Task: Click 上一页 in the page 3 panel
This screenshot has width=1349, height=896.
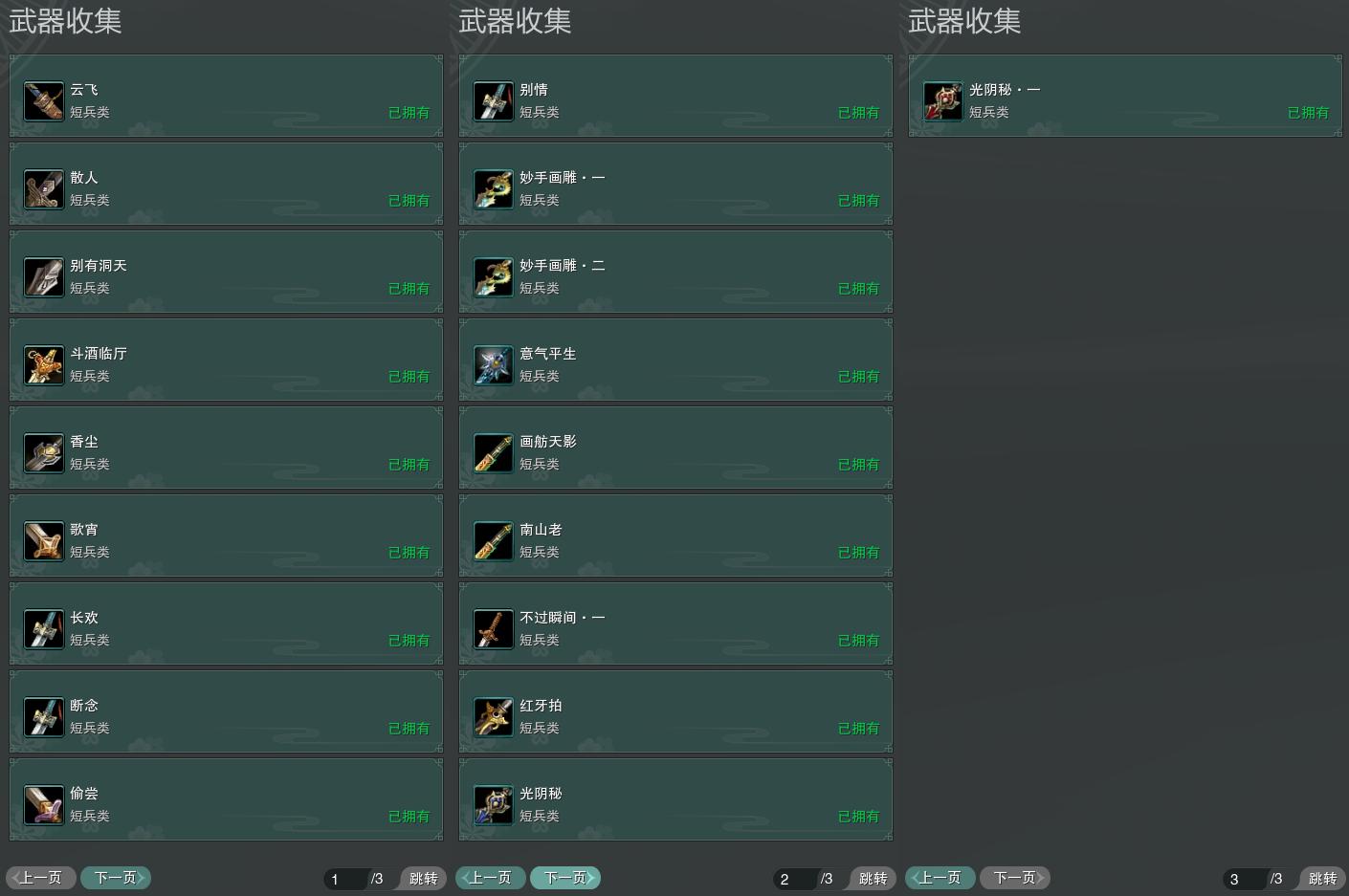Action: click(940, 878)
